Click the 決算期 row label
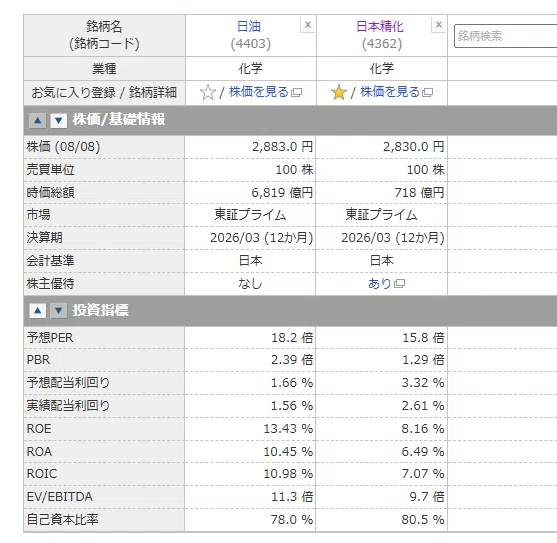This screenshot has width=557, height=543. click(x=44, y=238)
